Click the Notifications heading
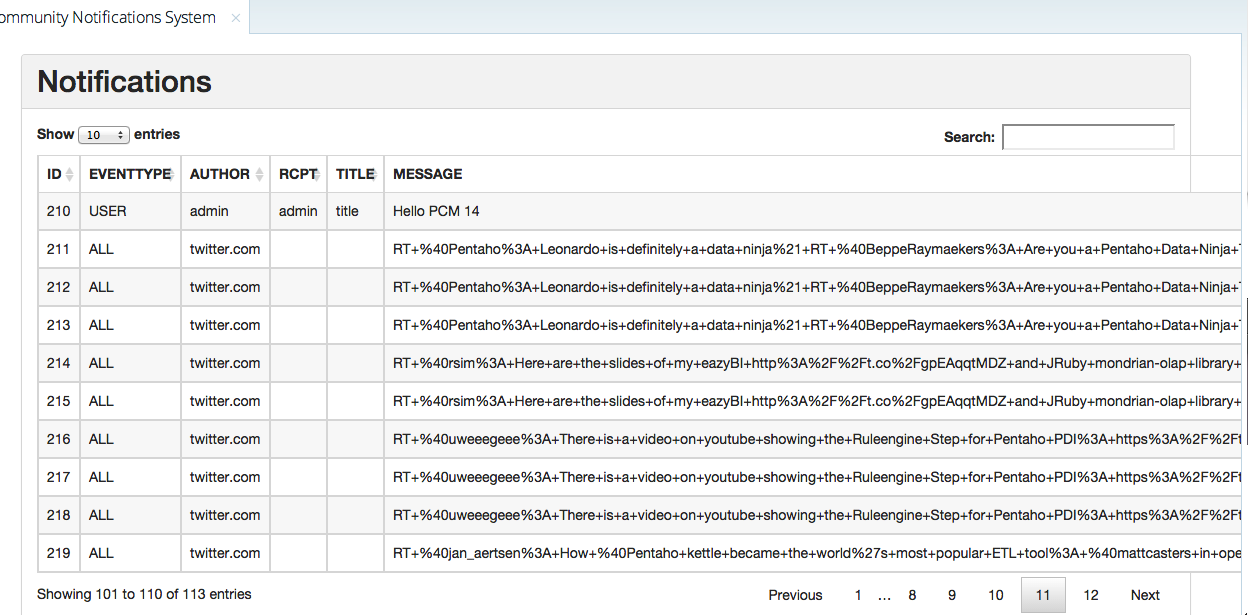The width and height of the screenshot is (1248, 615). (x=125, y=82)
